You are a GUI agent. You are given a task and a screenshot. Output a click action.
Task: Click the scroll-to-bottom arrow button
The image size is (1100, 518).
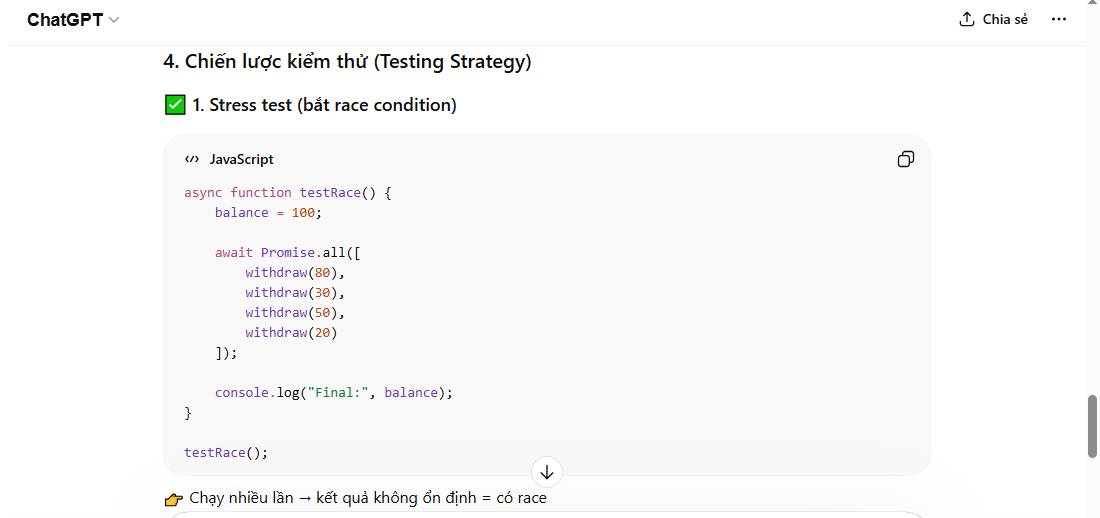click(547, 472)
